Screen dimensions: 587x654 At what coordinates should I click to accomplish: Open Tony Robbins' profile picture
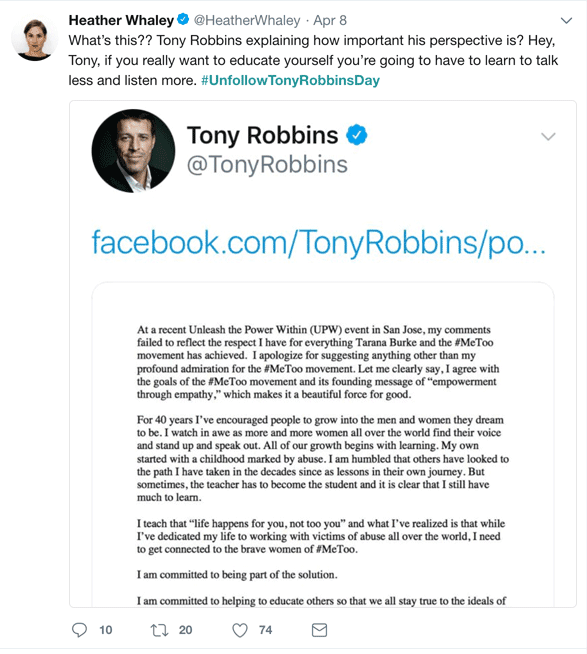(x=134, y=151)
